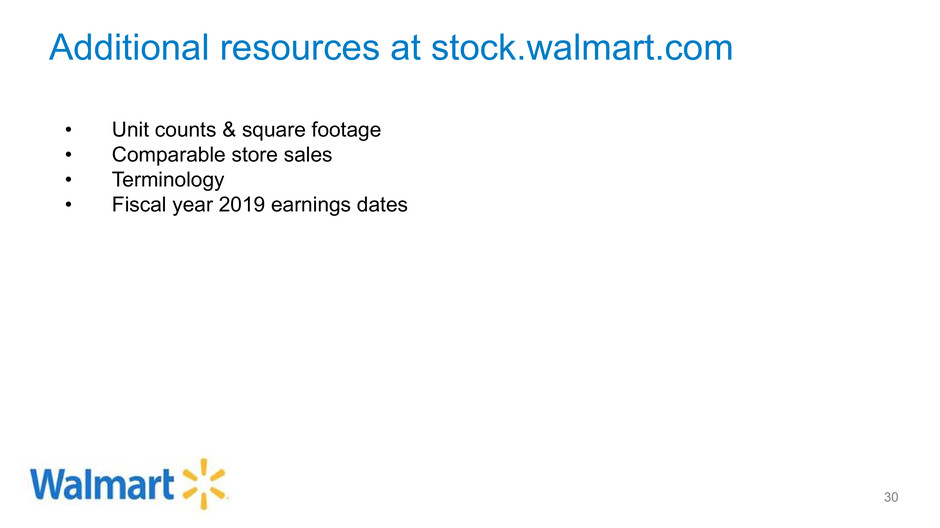Click the bullet dot before "Terminology"

pos(68,180)
